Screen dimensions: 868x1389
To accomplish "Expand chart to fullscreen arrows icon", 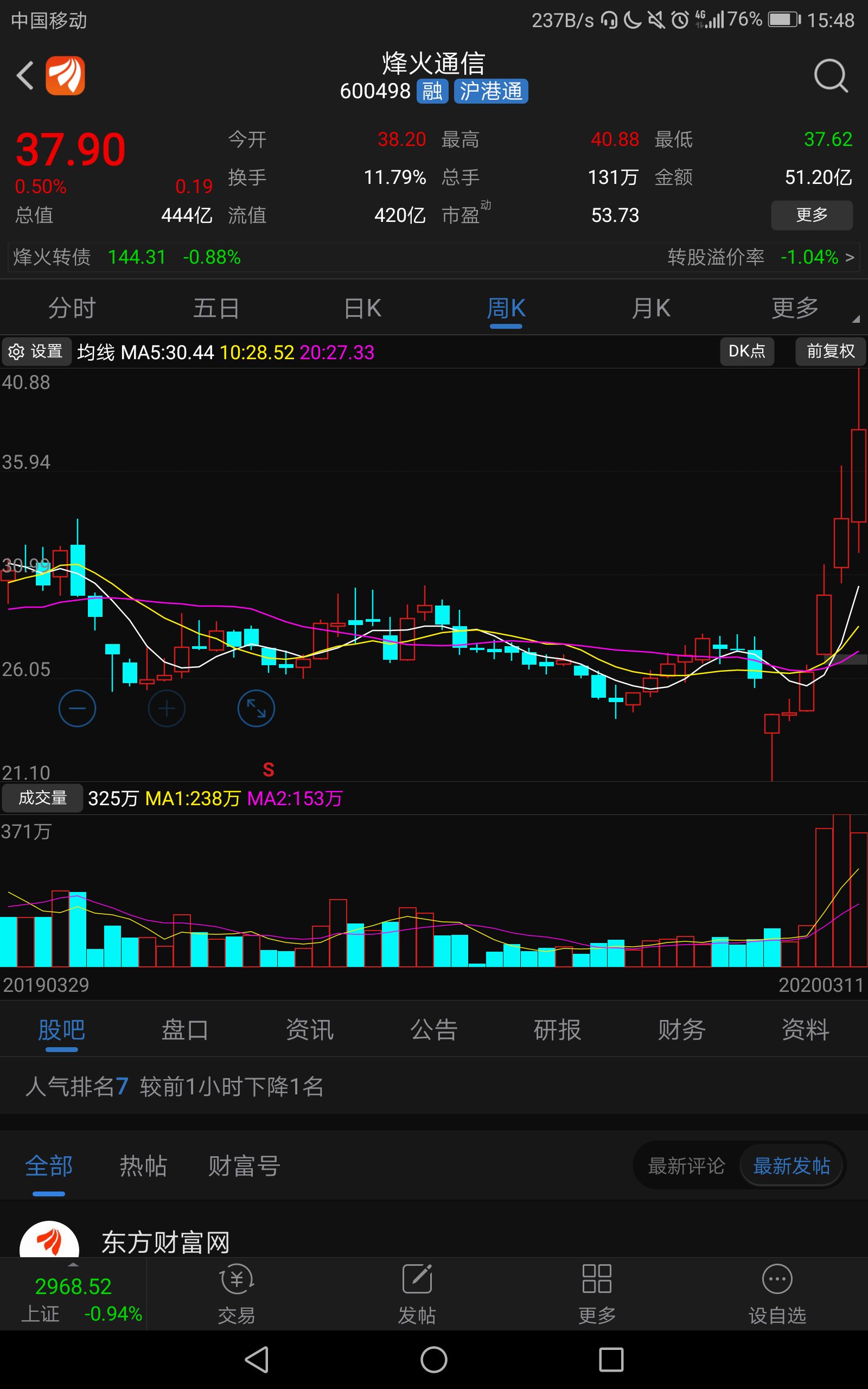I will [256, 708].
